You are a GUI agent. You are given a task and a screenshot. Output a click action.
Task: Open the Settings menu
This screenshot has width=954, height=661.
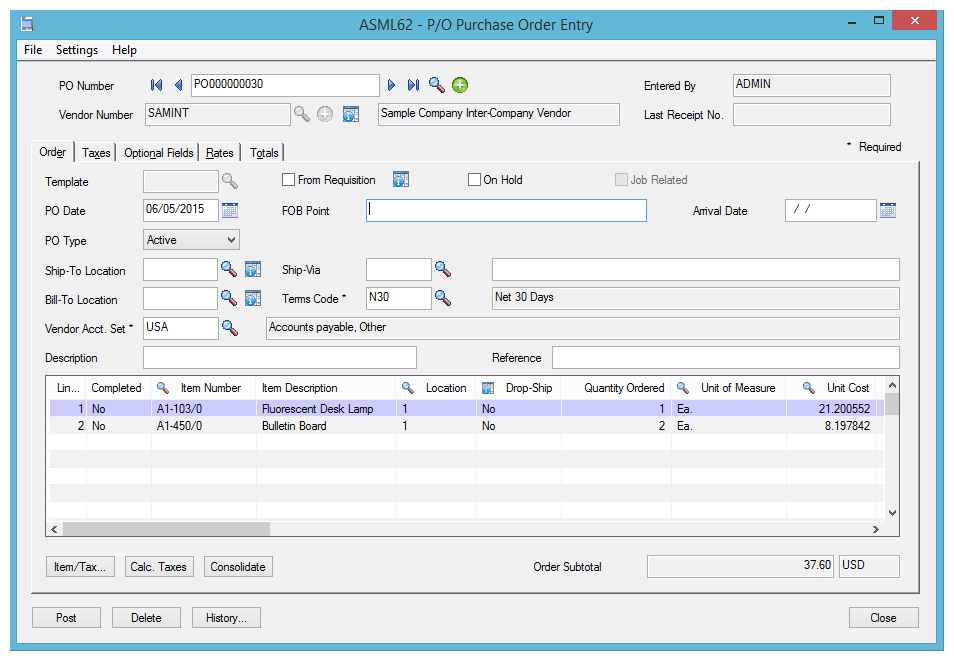(x=77, y=50)
